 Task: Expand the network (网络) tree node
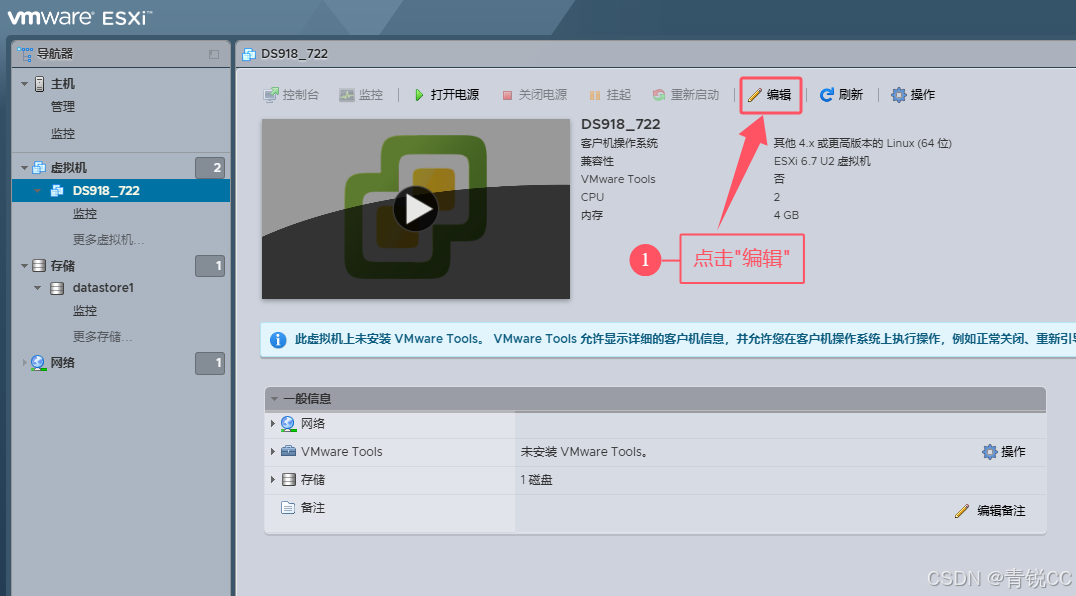tap(25, 362)
